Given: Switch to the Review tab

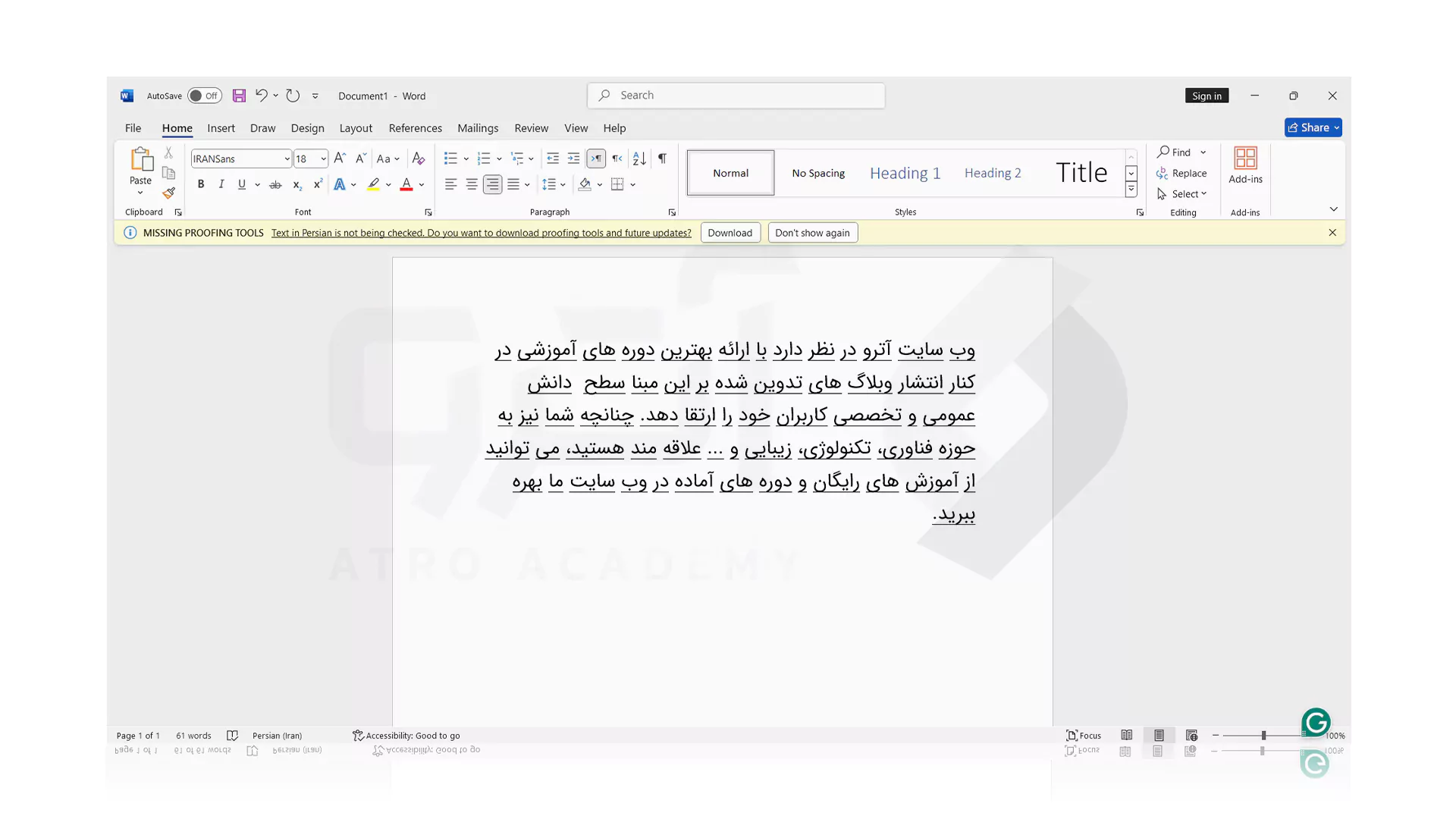Looking at the screenshot, I should tap(531, 128).
